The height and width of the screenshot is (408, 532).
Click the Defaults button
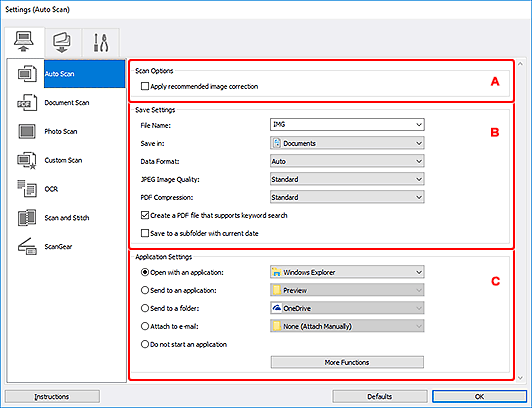pyautogui.click(x=380, y=396)
